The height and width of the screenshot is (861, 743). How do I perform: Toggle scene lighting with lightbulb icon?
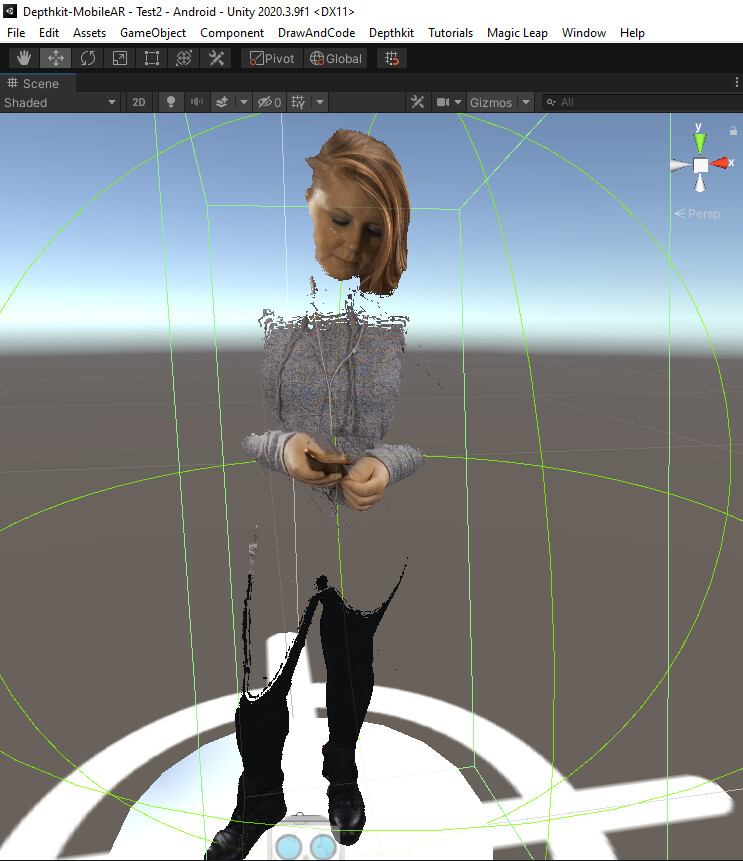click(170, 102)
